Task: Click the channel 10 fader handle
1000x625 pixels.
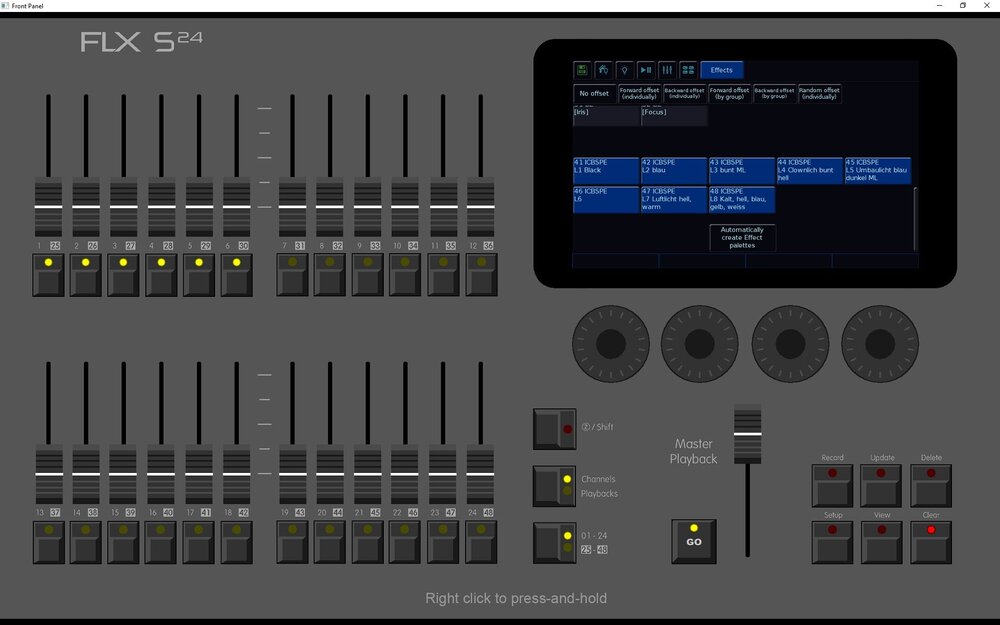Action: 405,207
